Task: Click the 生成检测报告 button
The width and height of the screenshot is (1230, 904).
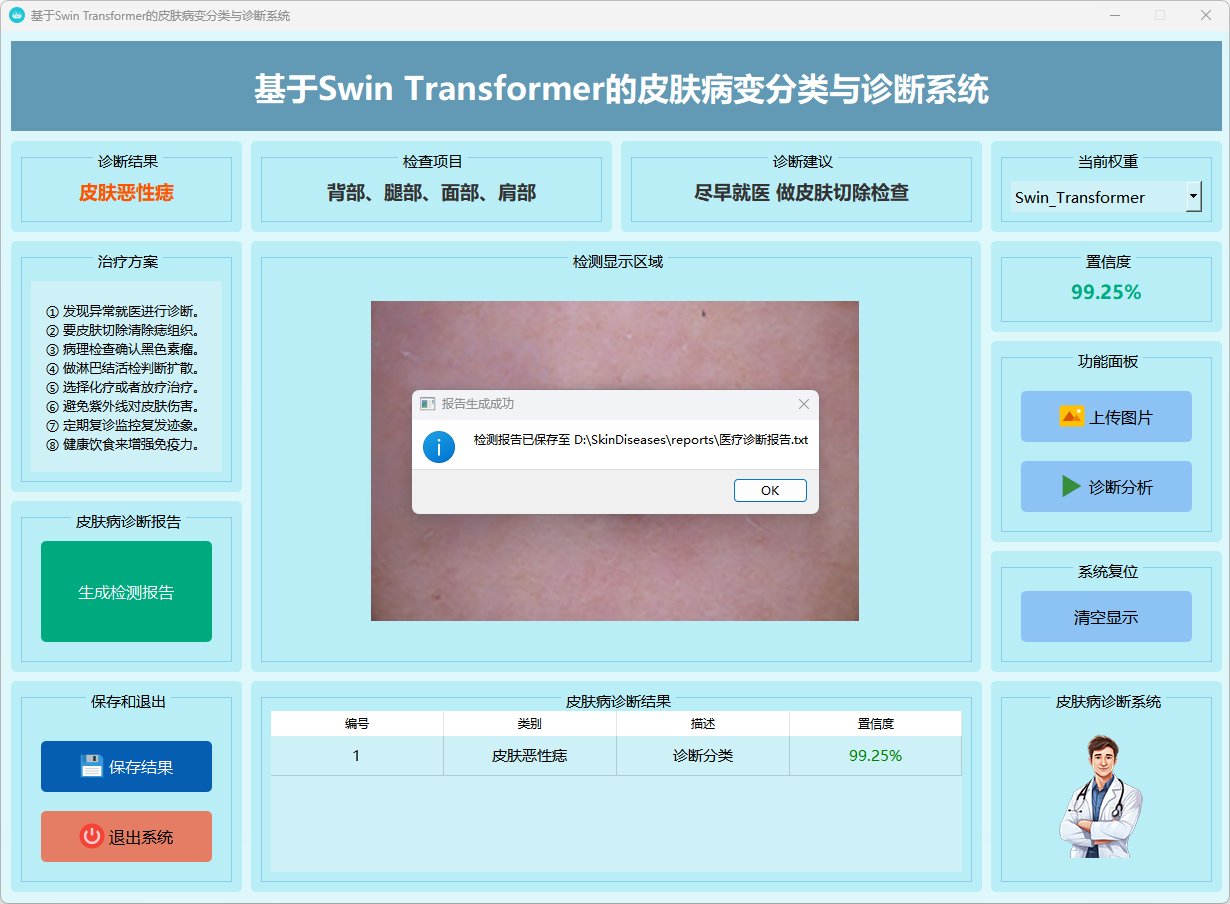Action: (126, 592)
